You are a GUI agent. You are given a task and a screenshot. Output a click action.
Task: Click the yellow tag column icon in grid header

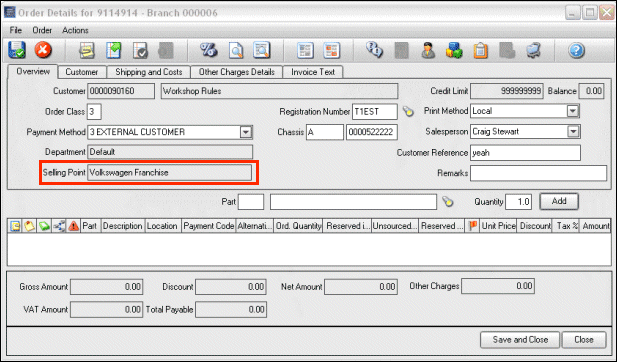coord(30,226)
